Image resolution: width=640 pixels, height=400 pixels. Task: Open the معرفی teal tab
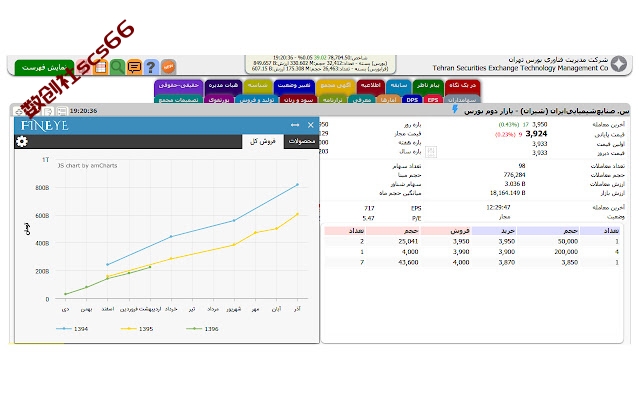pos(361,99)
